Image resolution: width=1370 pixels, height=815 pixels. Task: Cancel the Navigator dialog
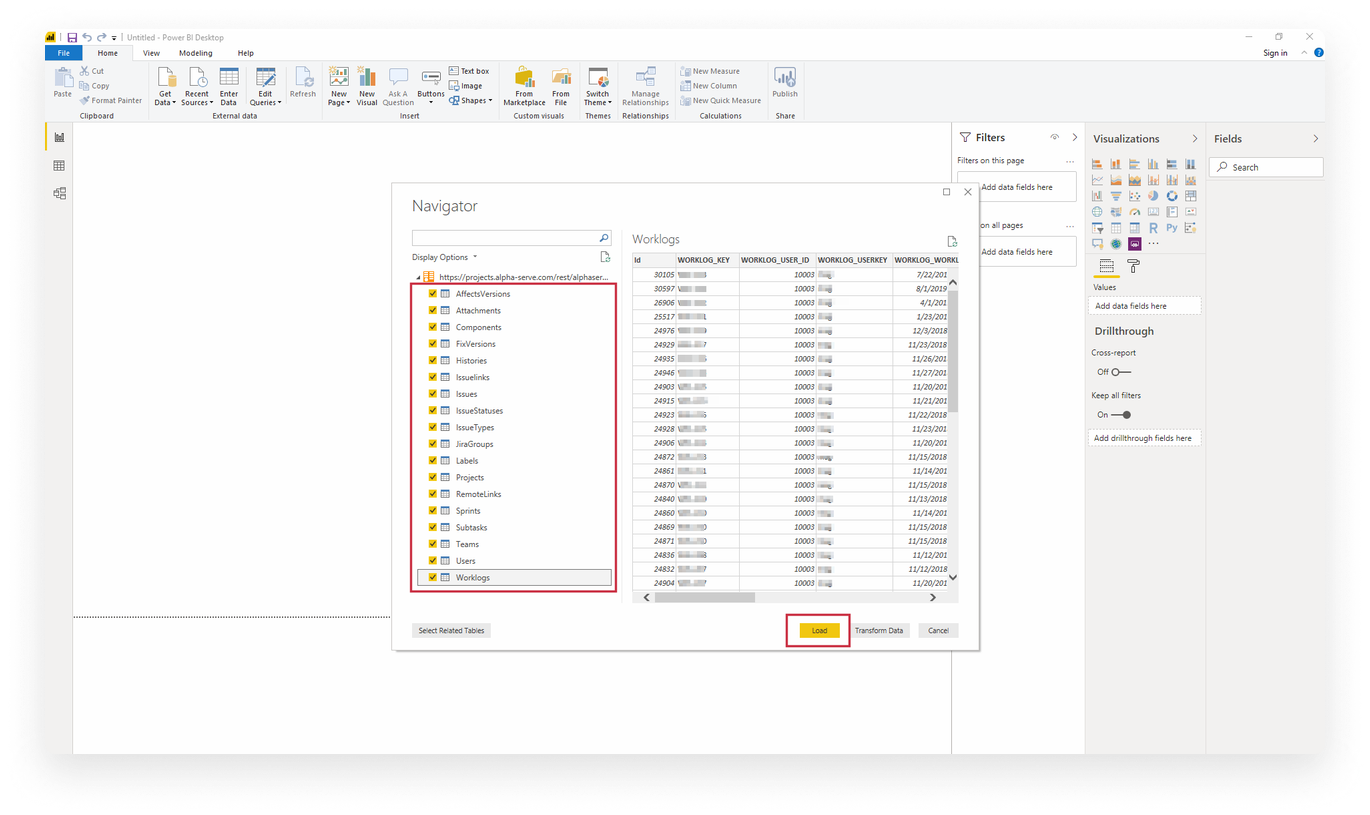[x=938, y=630]
